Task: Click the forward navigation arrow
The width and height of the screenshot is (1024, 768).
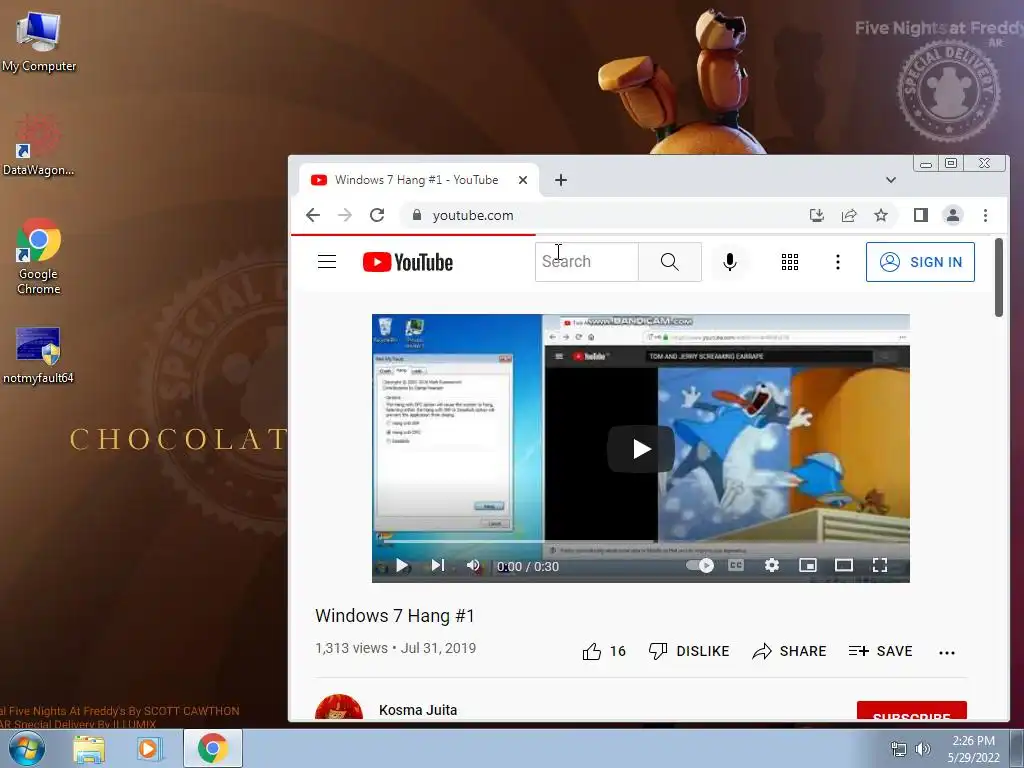Action: click(345, 215)
